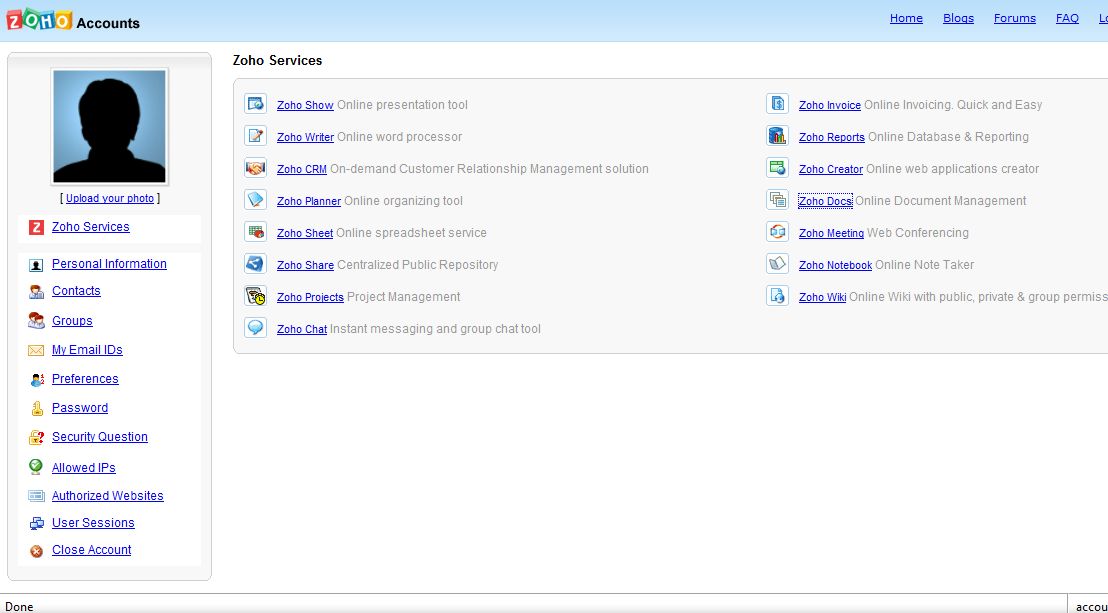Click the Zoho Docs icon
The width and height of the screenshot is (1108, 613).
click(x=777, y=199)
